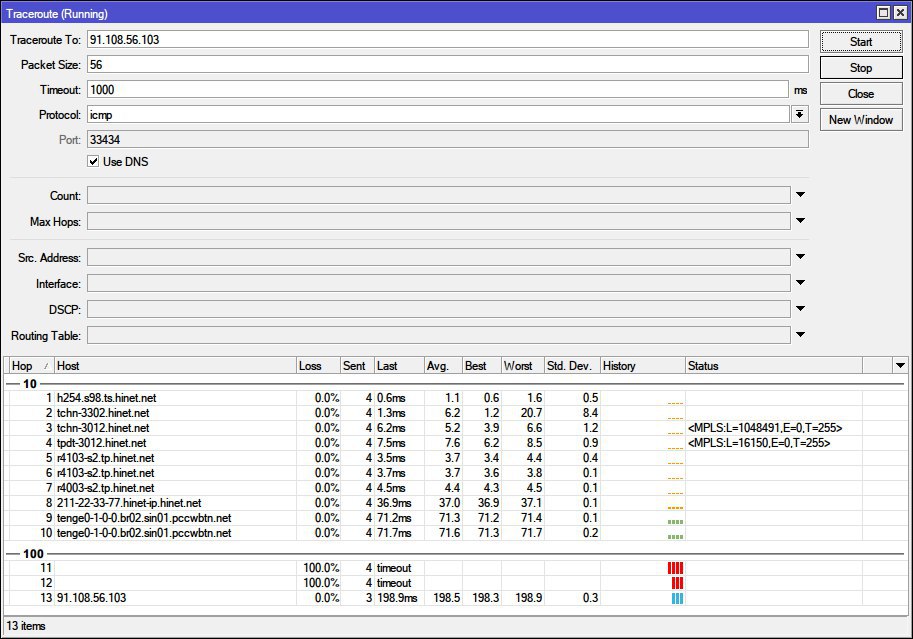Viewport: 913px width, 639px height.
Task: Sort by the Loss column header
Action: 318,366
